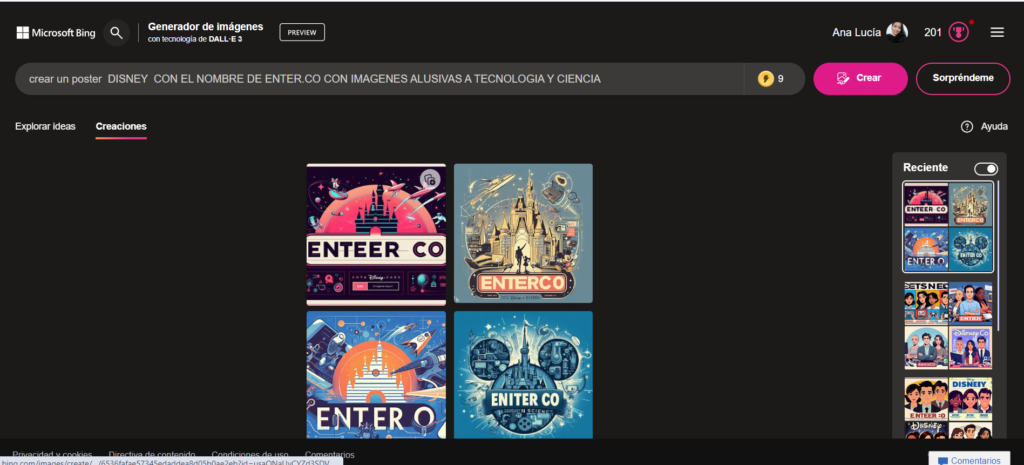This screenshot has width=1024, height=465.
Task: Click the collection icon on ENTEER CO image
Action: [x=430, y=179]
